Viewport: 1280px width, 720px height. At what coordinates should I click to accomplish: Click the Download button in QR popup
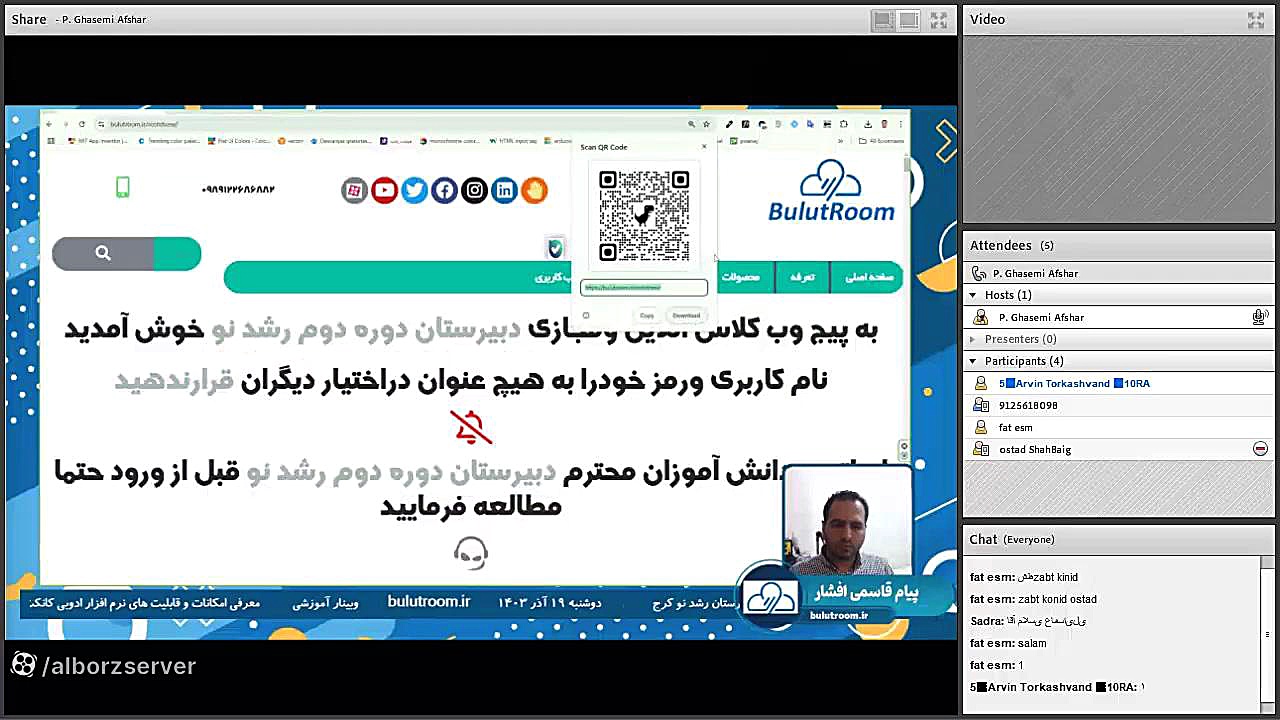686,315
